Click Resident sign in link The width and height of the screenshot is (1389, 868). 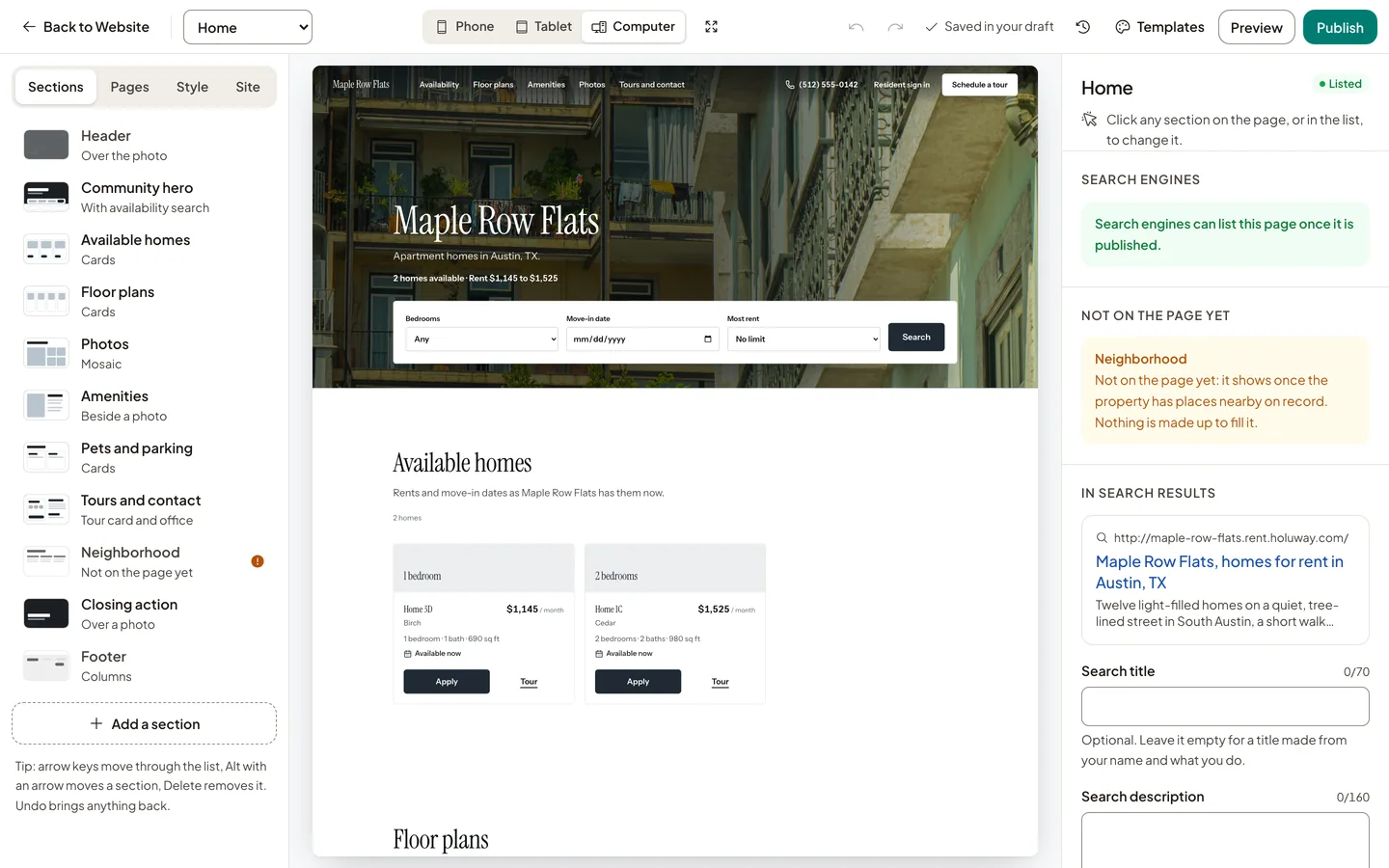point(902,85)
